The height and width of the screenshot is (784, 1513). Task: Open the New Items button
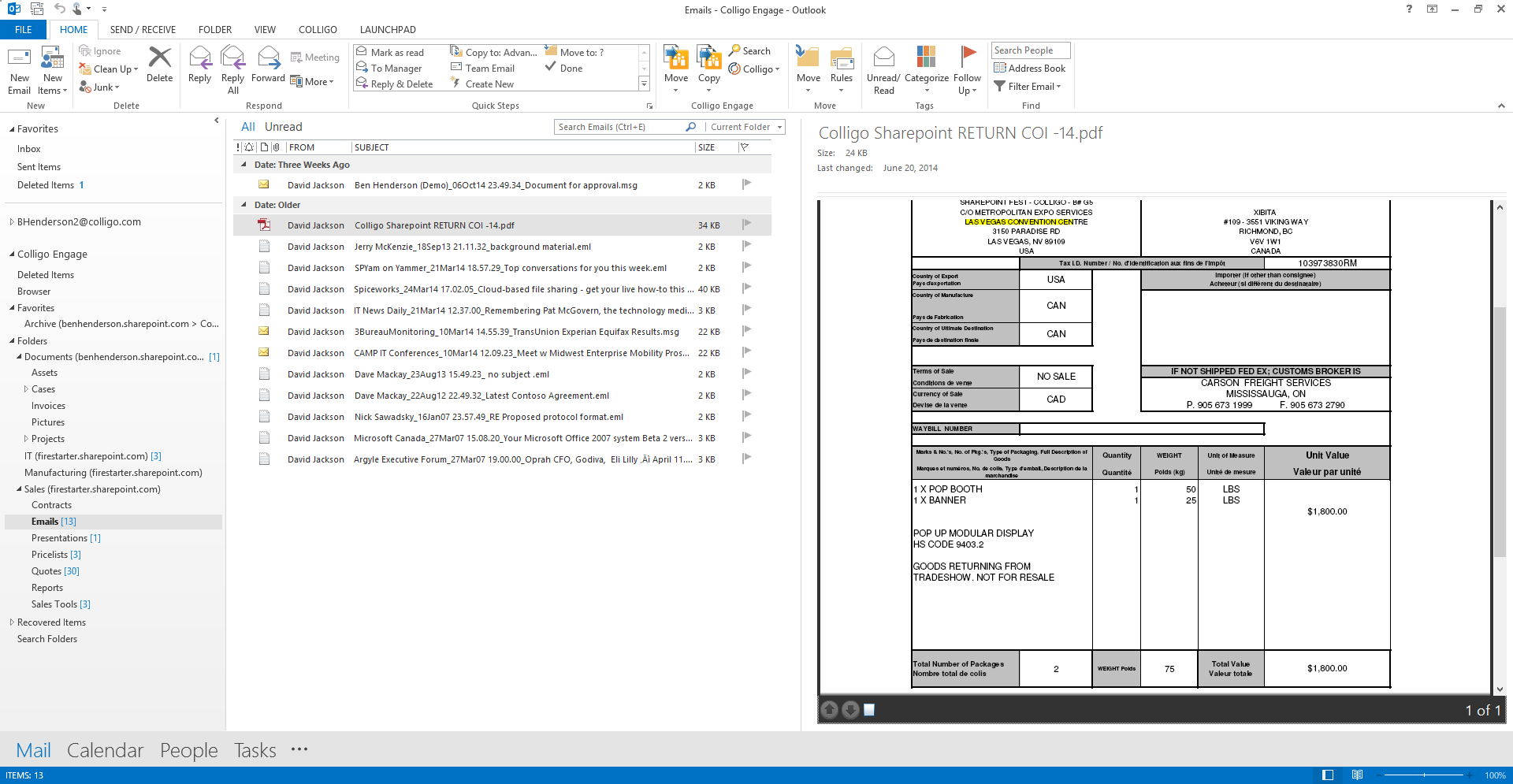click(x=53, y=71)
